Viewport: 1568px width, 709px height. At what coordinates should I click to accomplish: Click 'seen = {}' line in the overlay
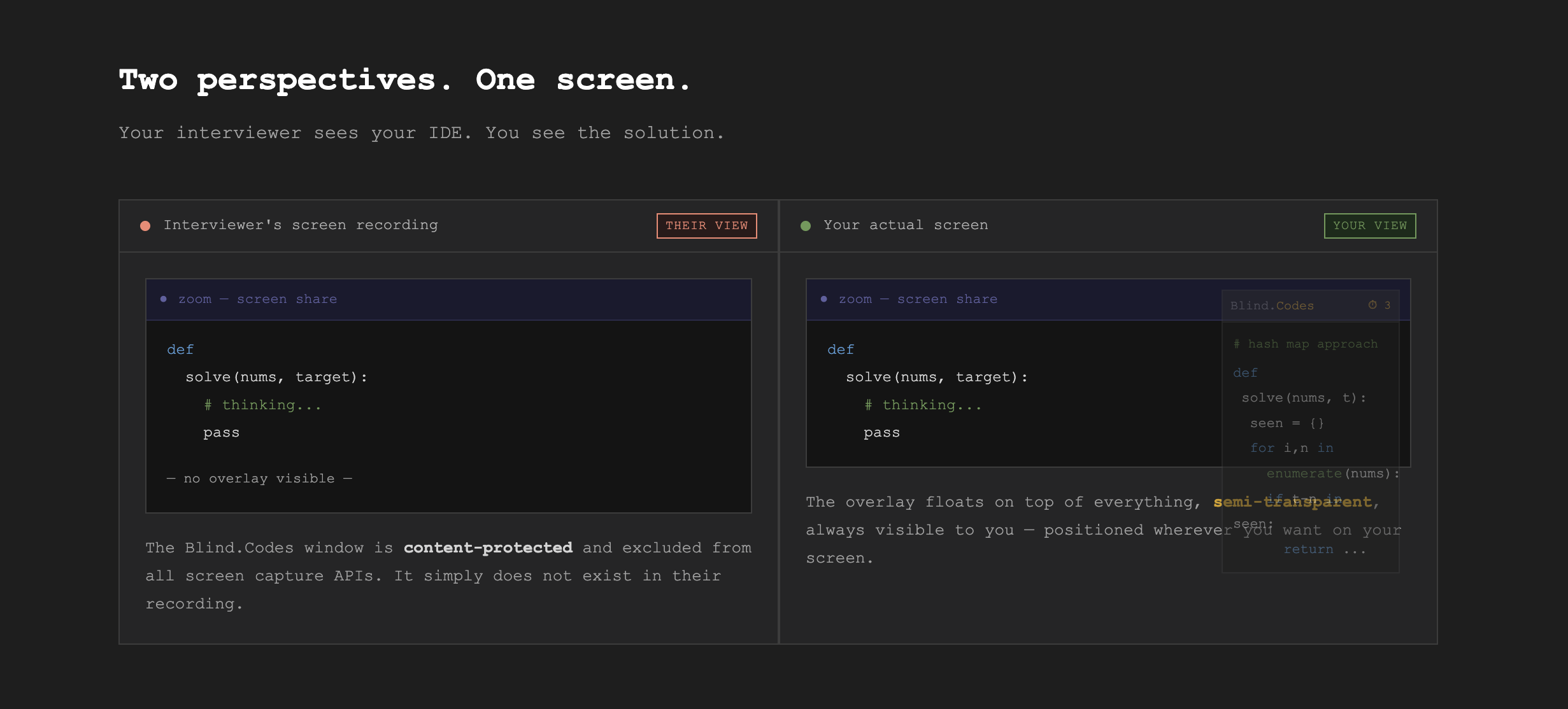(x=1286, y=423)
